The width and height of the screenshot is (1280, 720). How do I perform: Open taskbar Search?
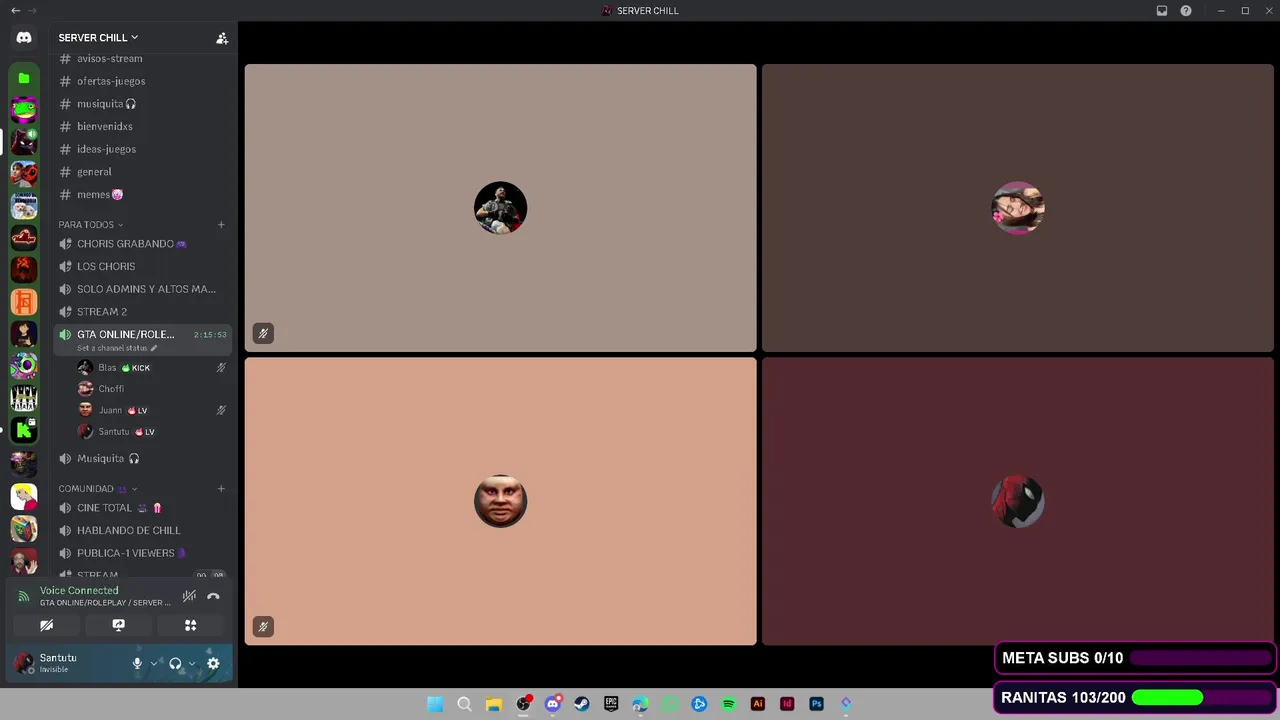coord(464,704)
